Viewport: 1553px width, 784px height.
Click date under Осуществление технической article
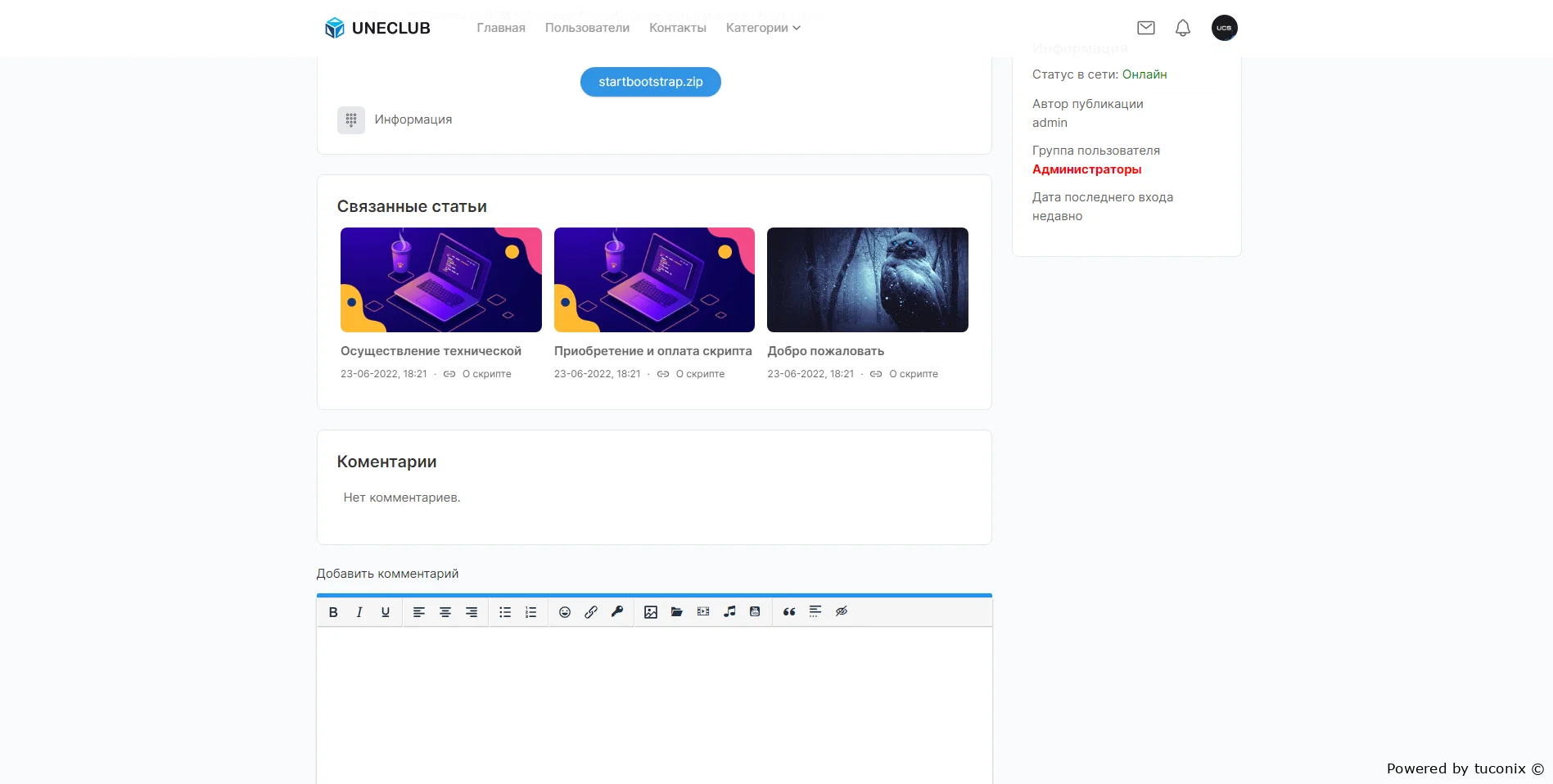coord(384,374)
